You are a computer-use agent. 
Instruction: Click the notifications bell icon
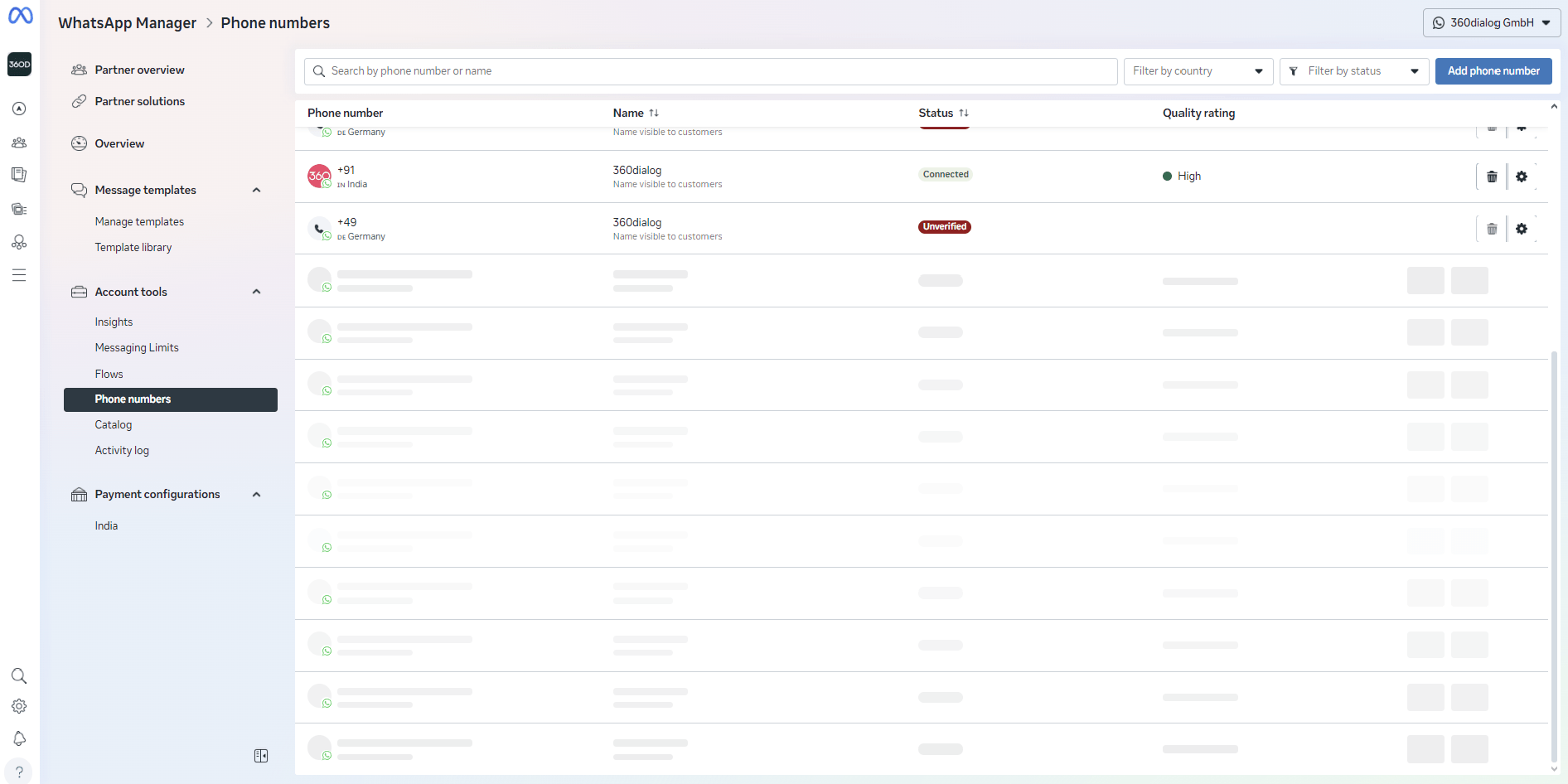coord(19,738)
